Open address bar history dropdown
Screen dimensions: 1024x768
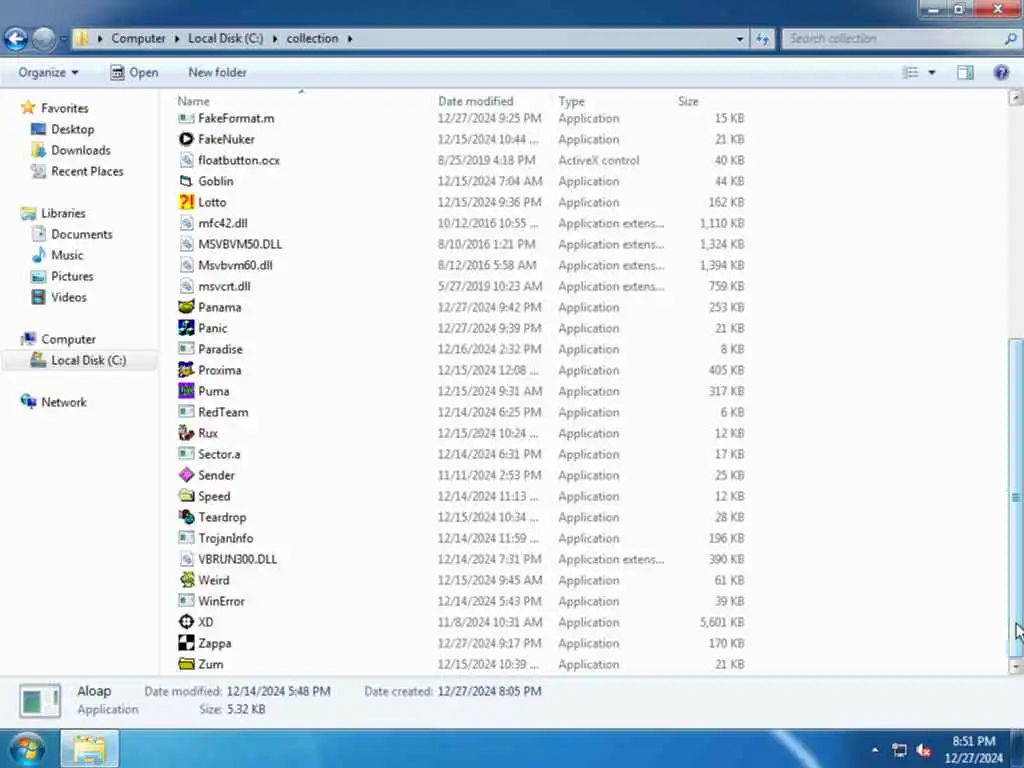[740, 39]
